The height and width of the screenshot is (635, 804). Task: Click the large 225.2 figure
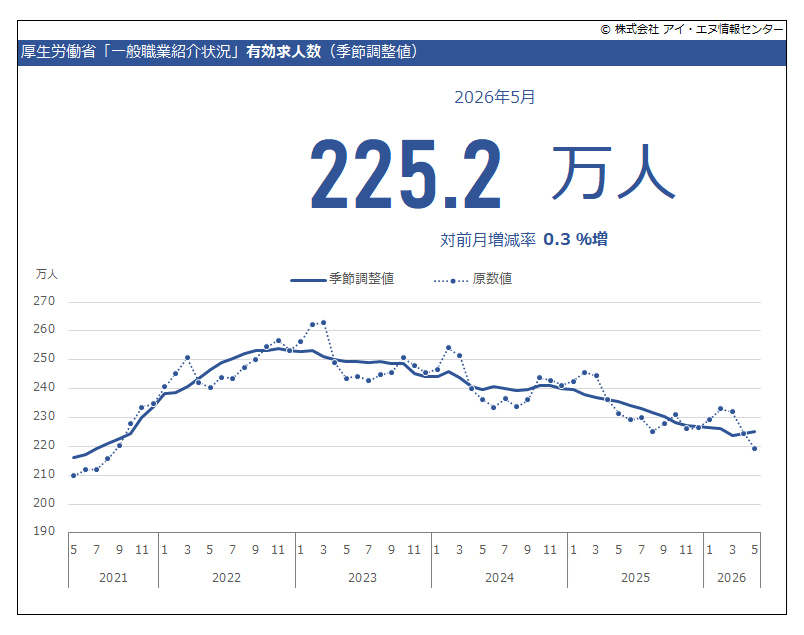pyautogui.click(x=406, y=174)
